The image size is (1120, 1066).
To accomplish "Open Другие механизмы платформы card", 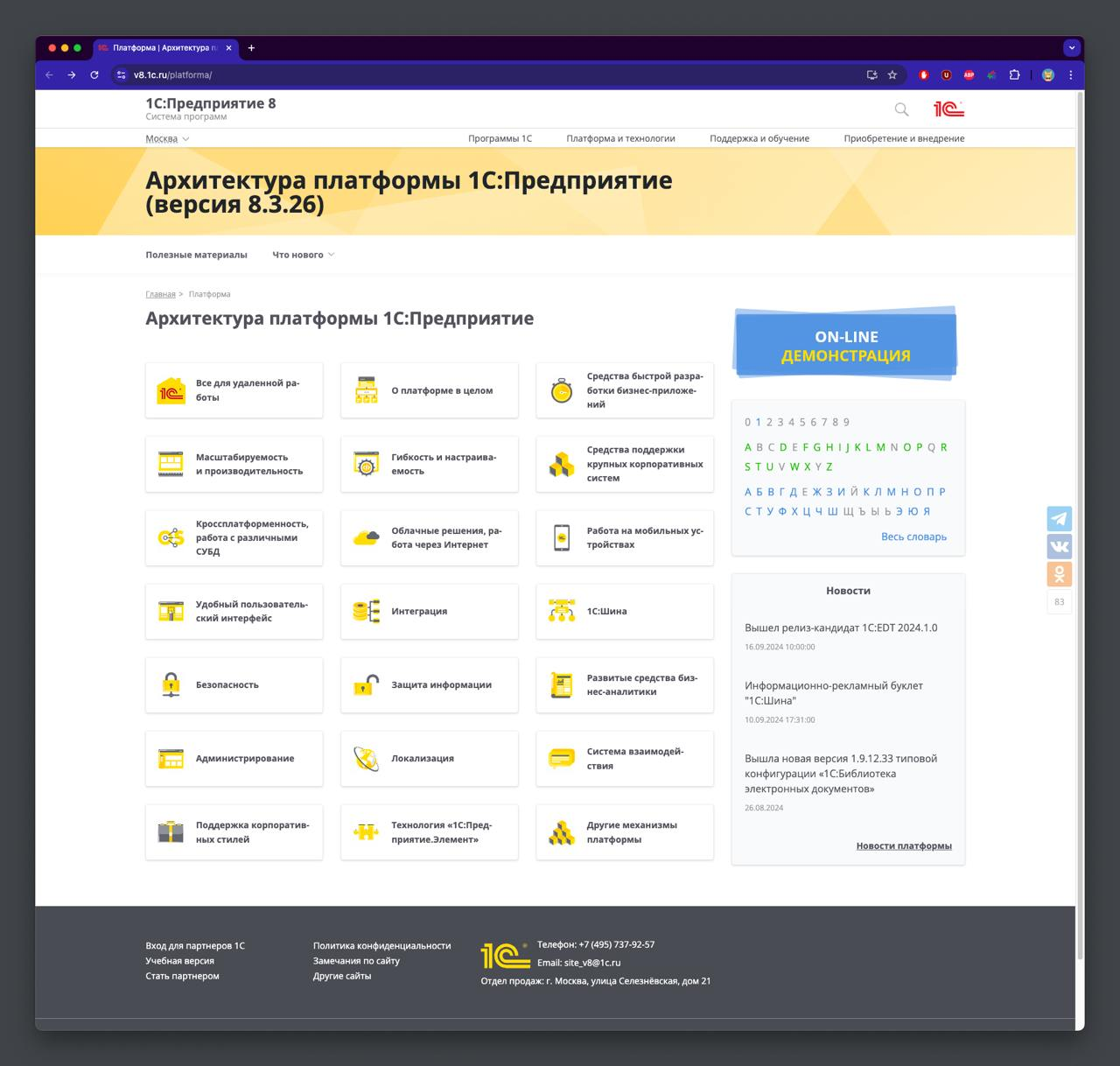I will point(625,831).
